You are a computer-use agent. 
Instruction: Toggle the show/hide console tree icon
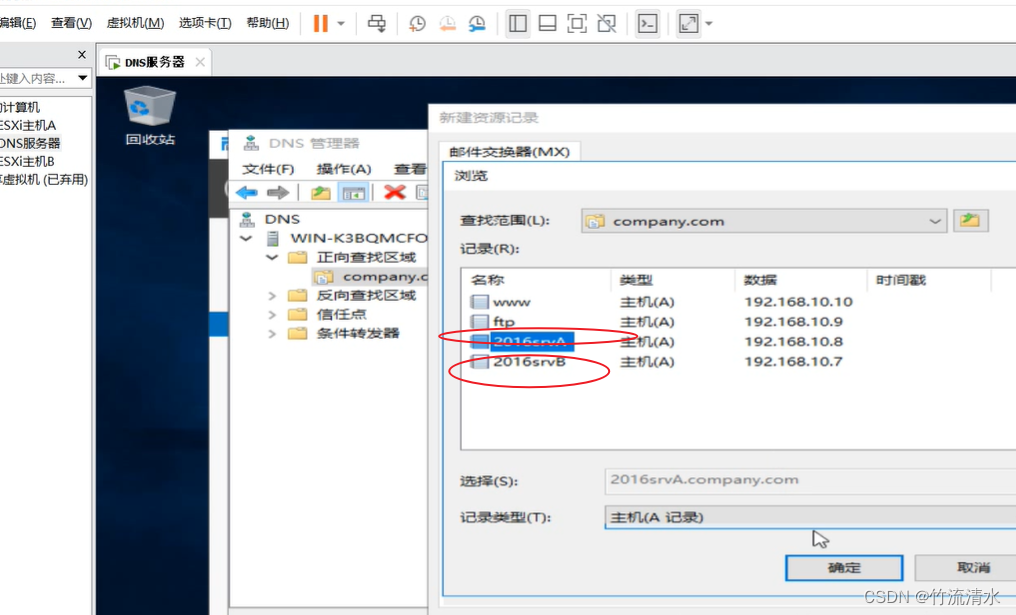click(x=354, y=192)
